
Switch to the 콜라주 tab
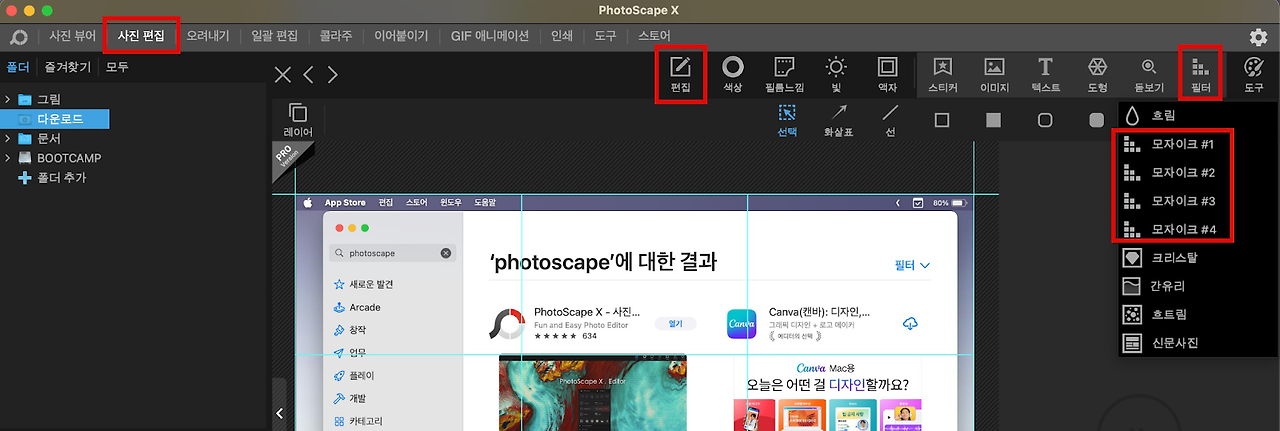pos(336,36)
